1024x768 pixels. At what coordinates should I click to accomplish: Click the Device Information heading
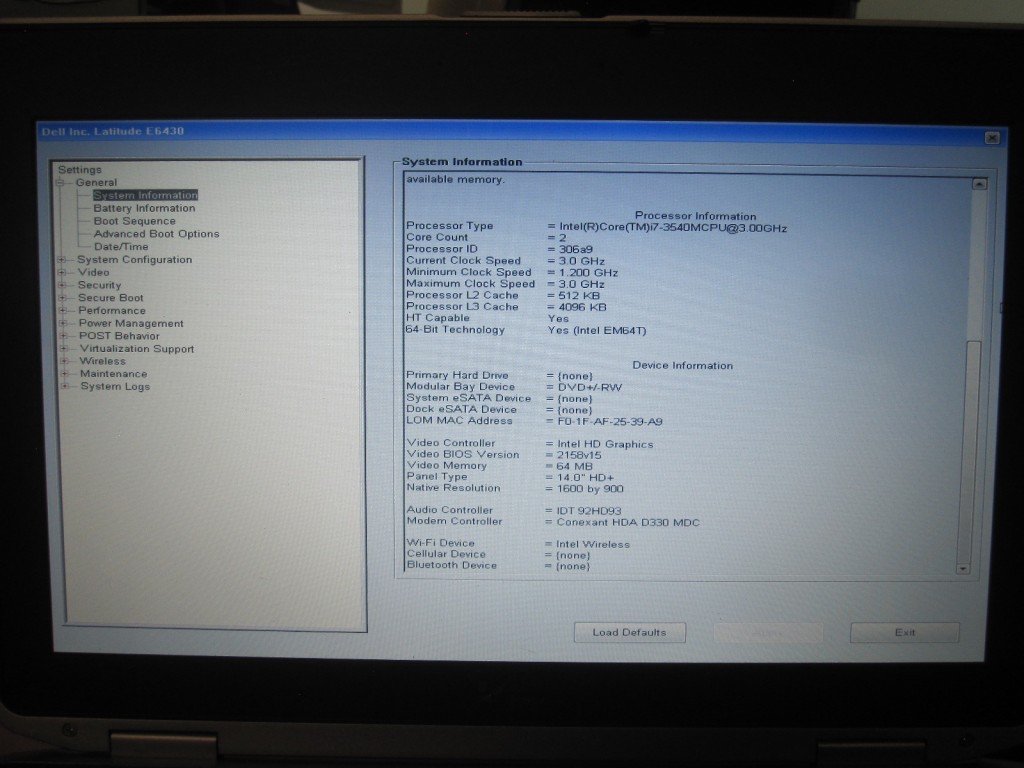tap(682, 366)
